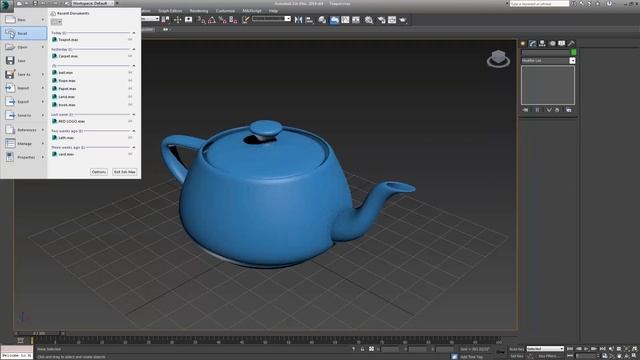Open the Curve Editor icon
This screenshot has height=360, width=640.
345,20
